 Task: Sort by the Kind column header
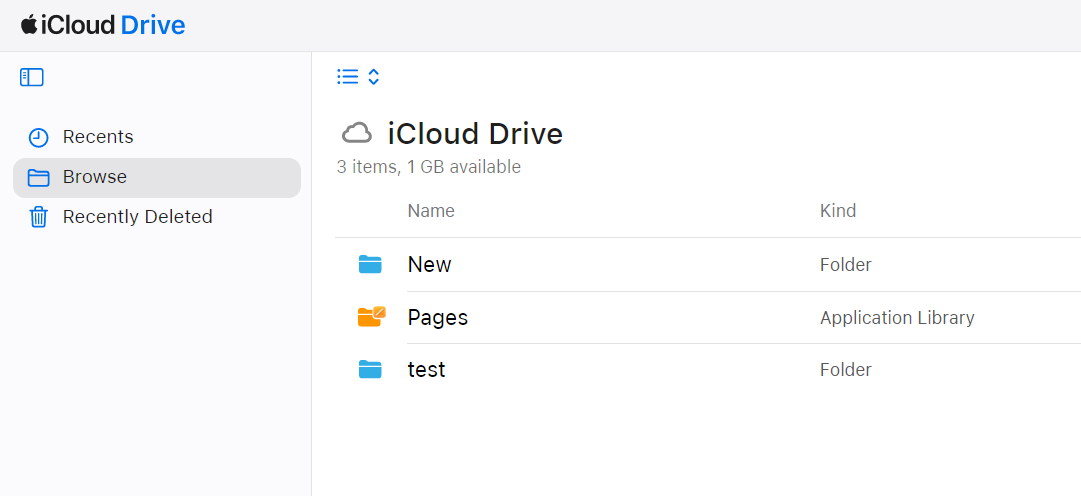pyautogui.click(x=837, y=211)
